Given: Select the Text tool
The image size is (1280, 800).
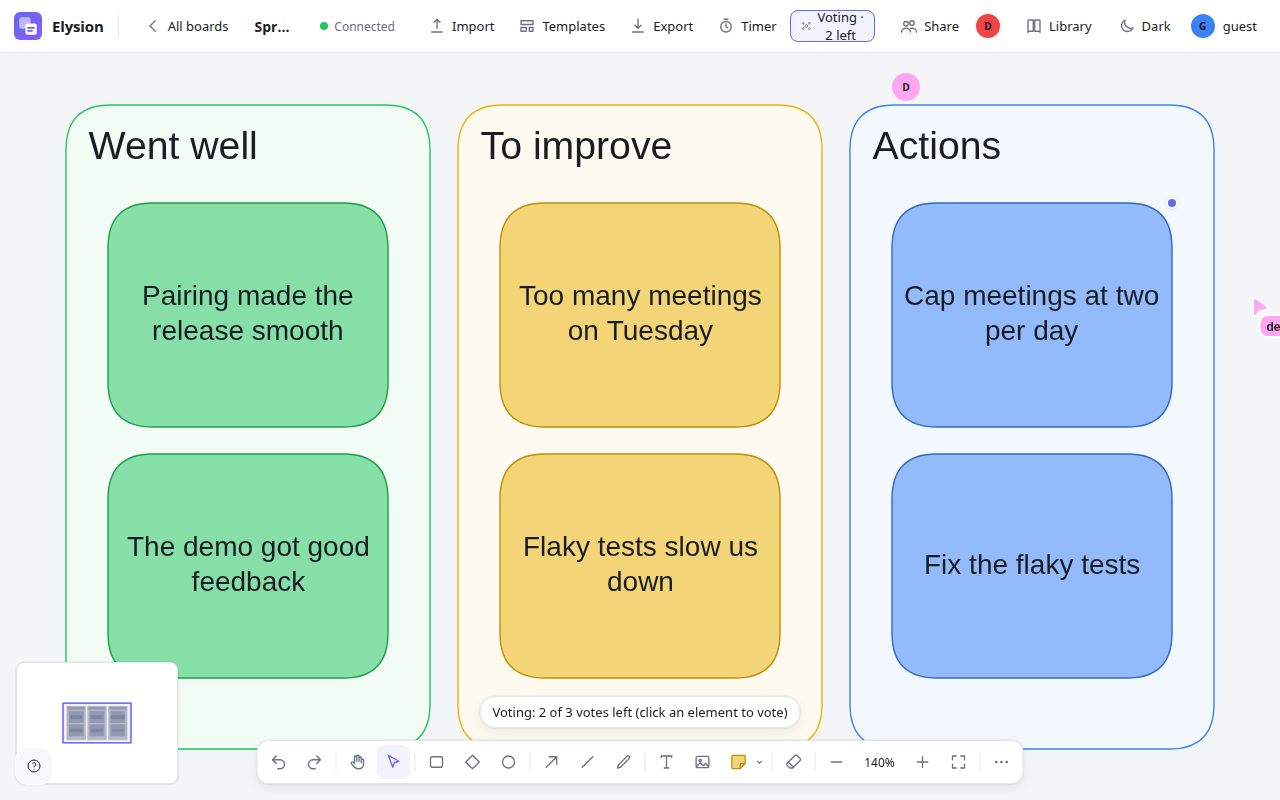Looking at the screenshot, I should coord(667,762).
